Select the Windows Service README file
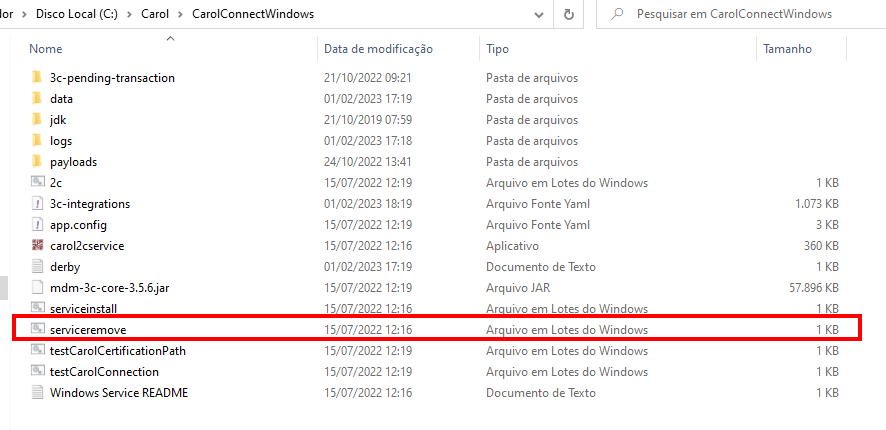The height and width of the screenshot is (430, 886). (x=118, y=393)
